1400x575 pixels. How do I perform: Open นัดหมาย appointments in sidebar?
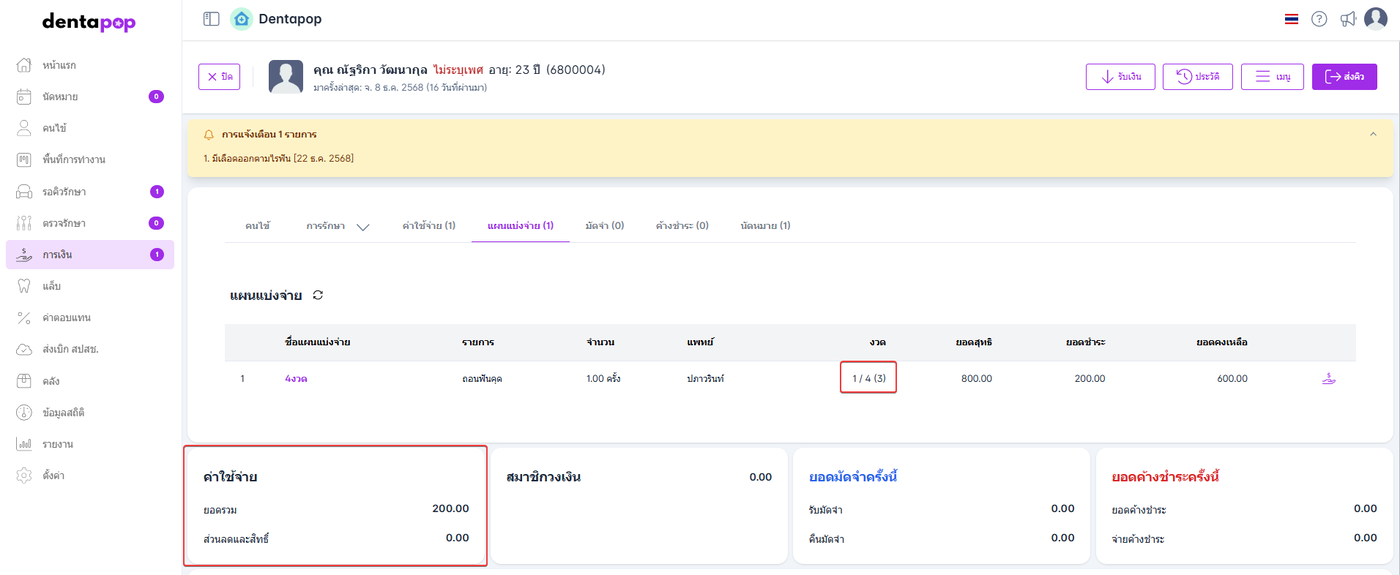click(90, 97)
